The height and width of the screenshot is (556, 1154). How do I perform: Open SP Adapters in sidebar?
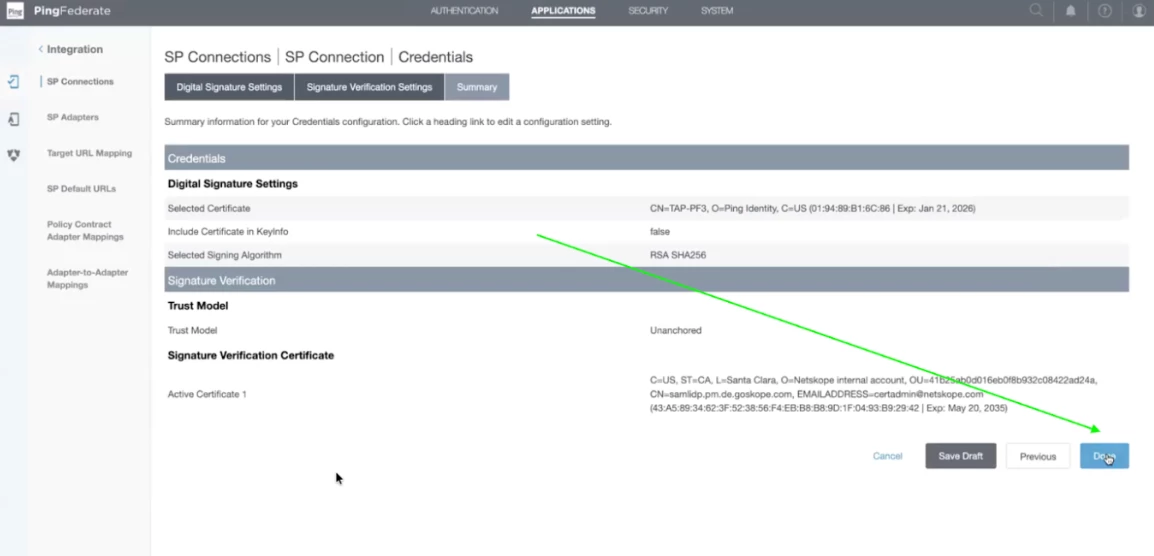tap(72, 117)
